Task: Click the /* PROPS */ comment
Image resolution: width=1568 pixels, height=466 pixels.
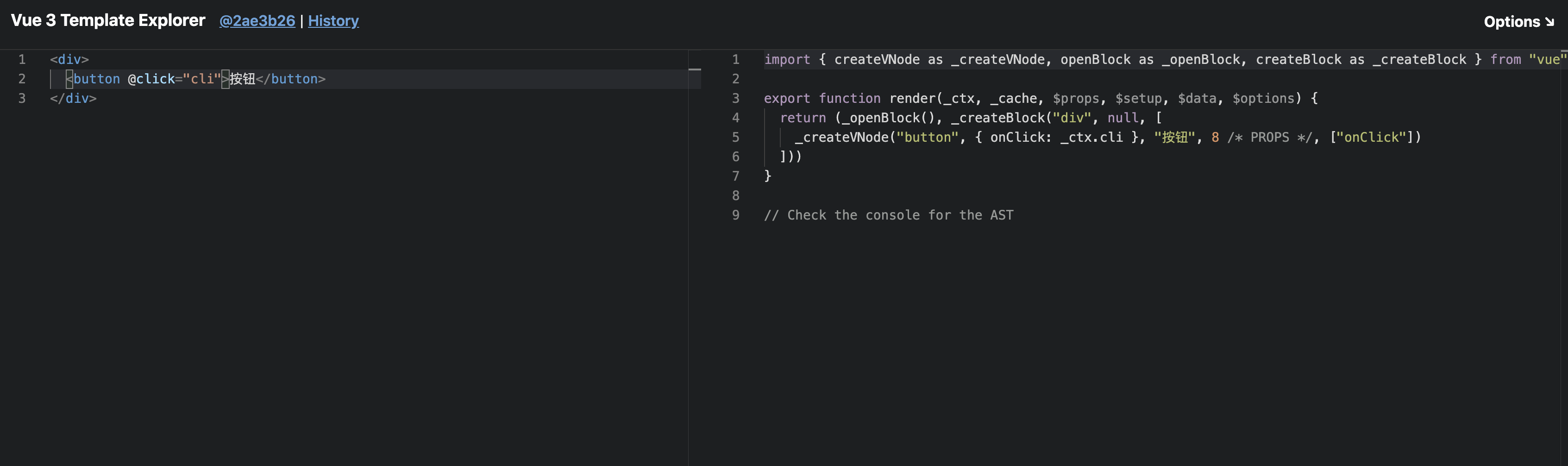Action: pyautogui.click(x=1270, y=137)
